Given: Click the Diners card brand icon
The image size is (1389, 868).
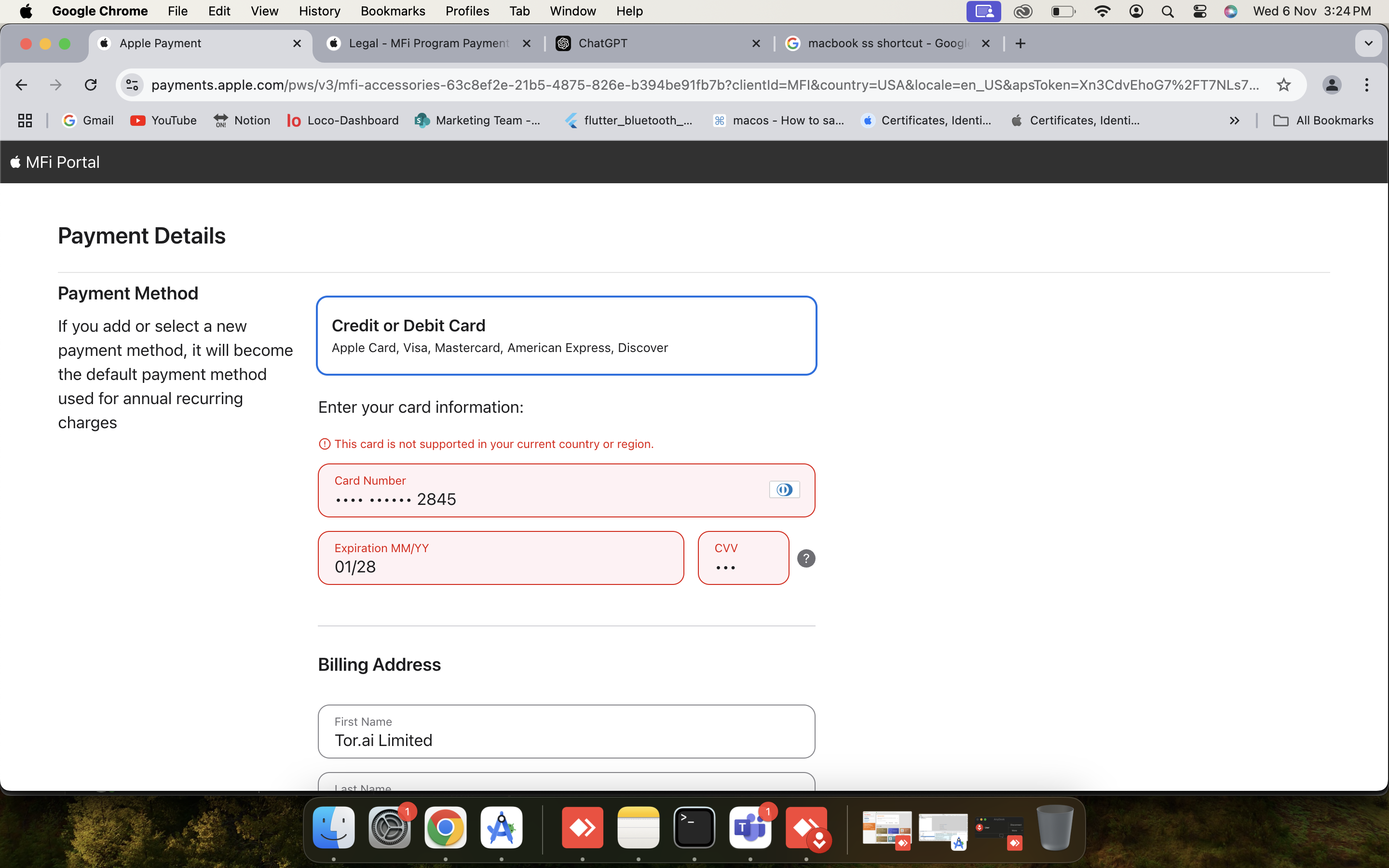Looking at the screenshot, I should pos(784,489).
